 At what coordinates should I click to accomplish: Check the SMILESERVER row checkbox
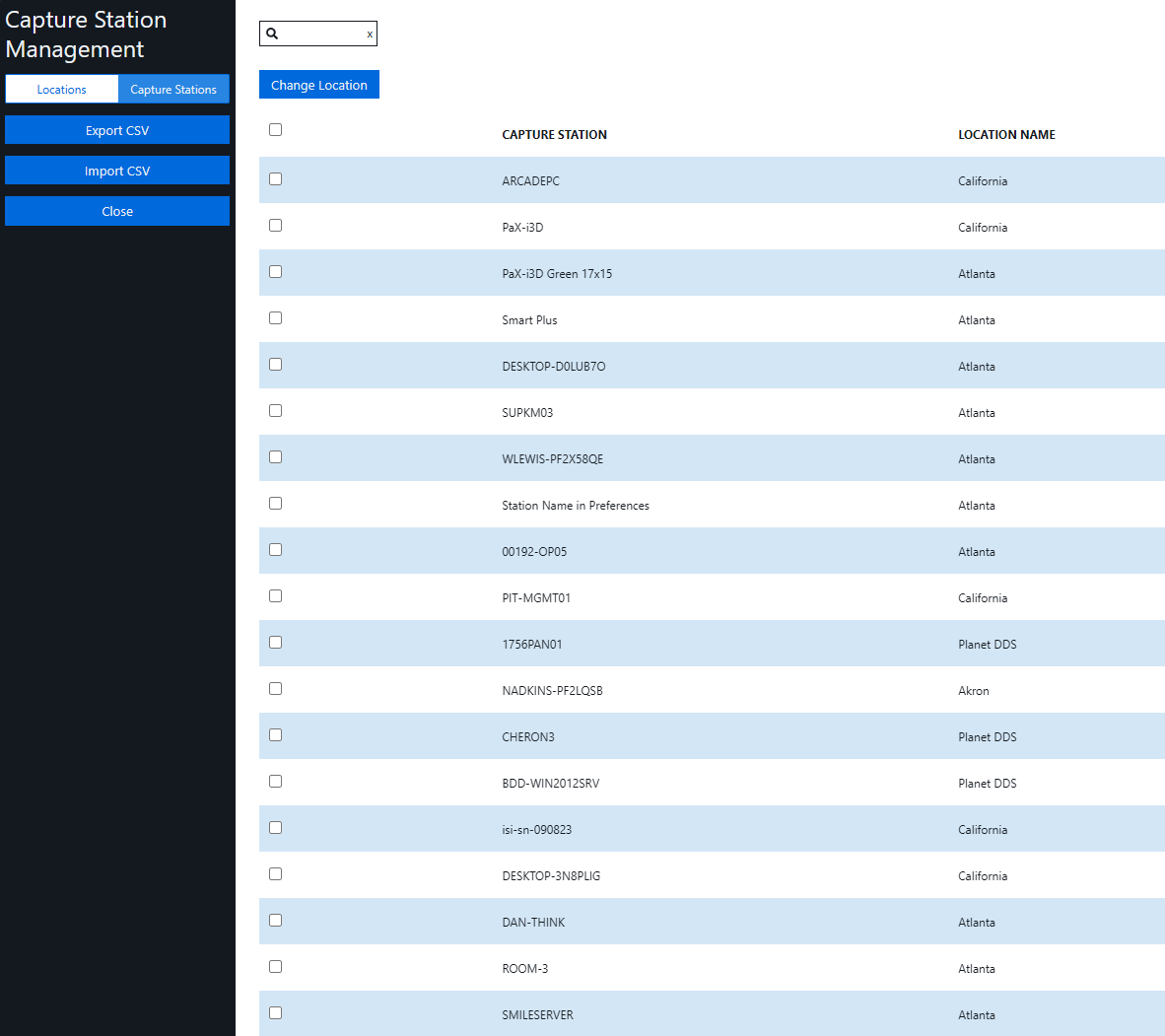[x=276, y=1013]
